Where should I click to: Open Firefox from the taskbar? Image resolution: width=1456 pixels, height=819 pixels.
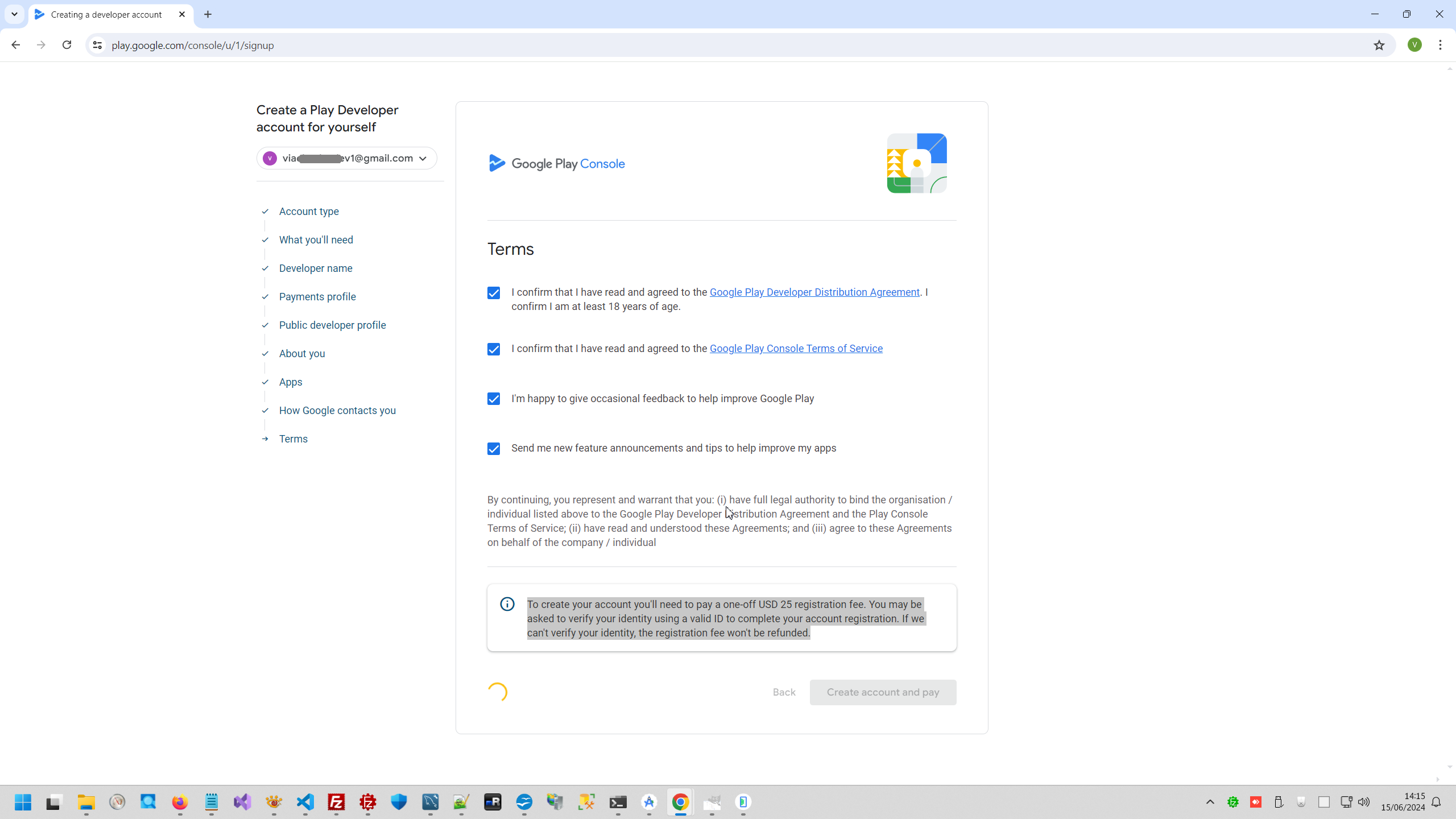(180, 802)
